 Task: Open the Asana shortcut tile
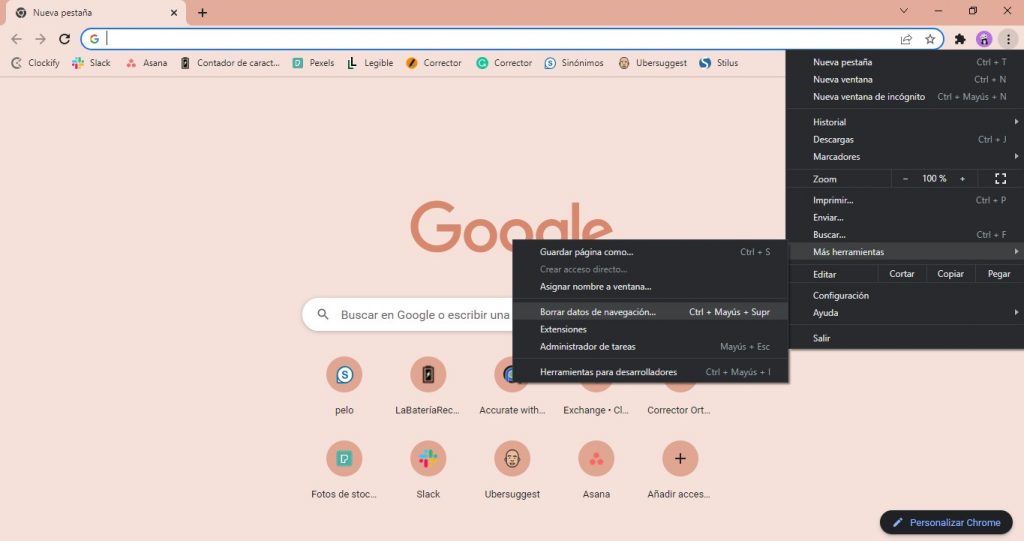coord(596,470)
